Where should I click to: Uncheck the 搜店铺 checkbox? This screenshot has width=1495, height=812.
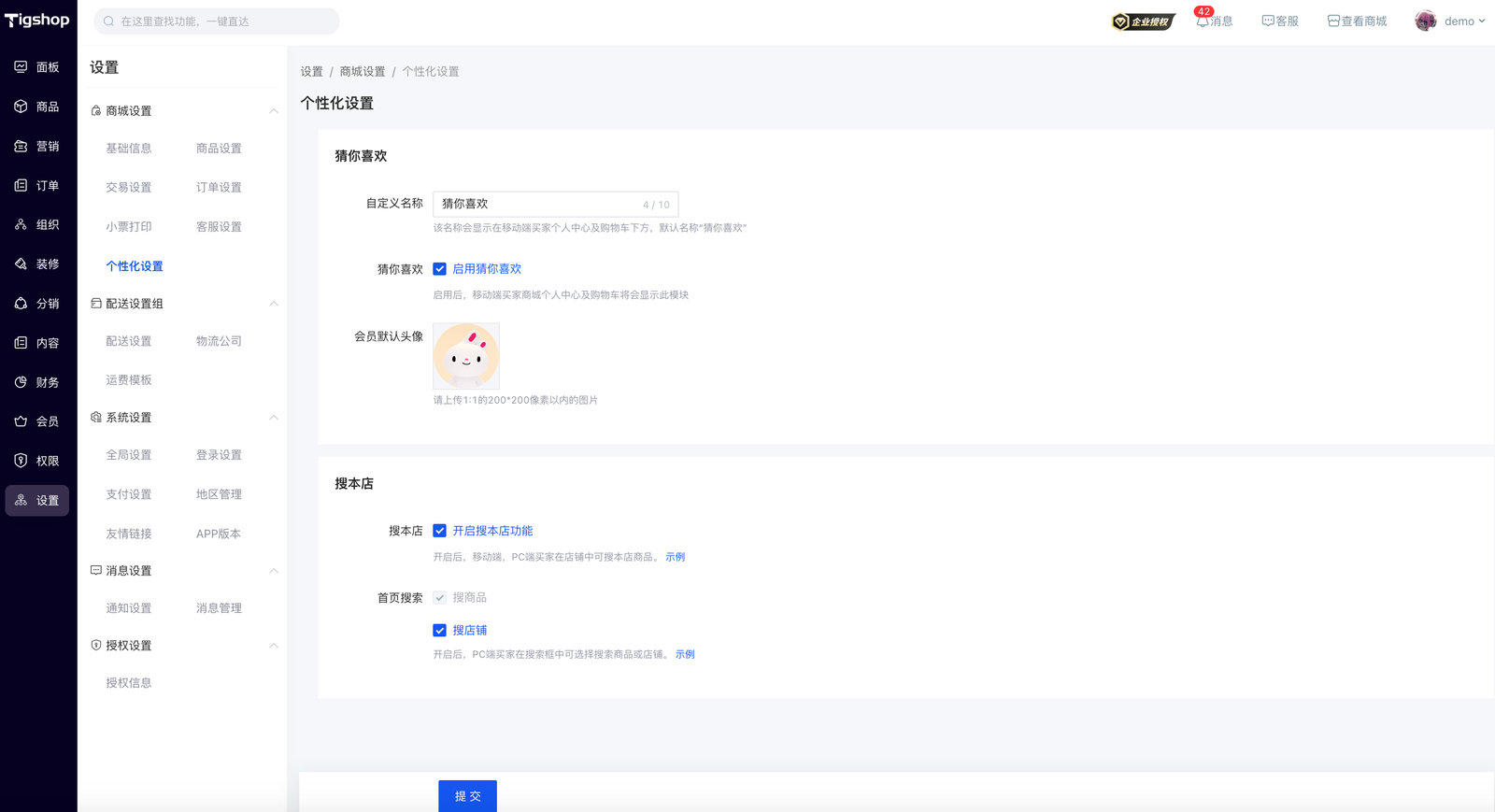pos(439,631)
